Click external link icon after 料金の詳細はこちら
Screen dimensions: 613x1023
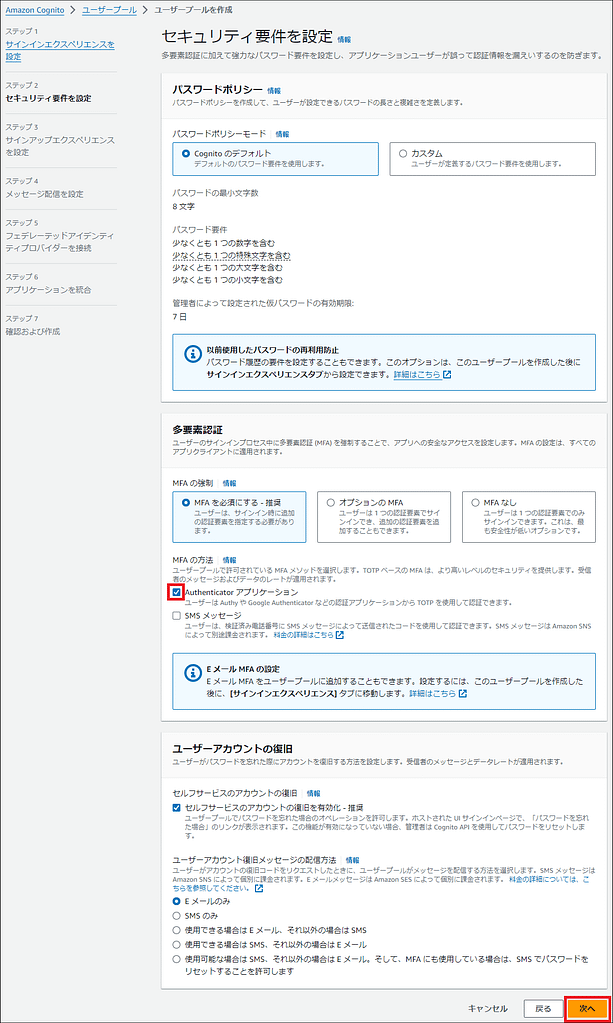tap(341, 635)
